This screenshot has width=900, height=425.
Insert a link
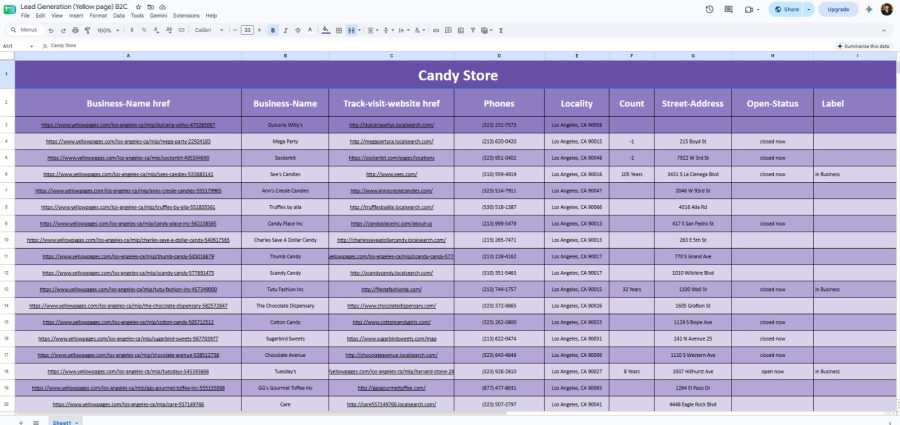click(436, 30)
